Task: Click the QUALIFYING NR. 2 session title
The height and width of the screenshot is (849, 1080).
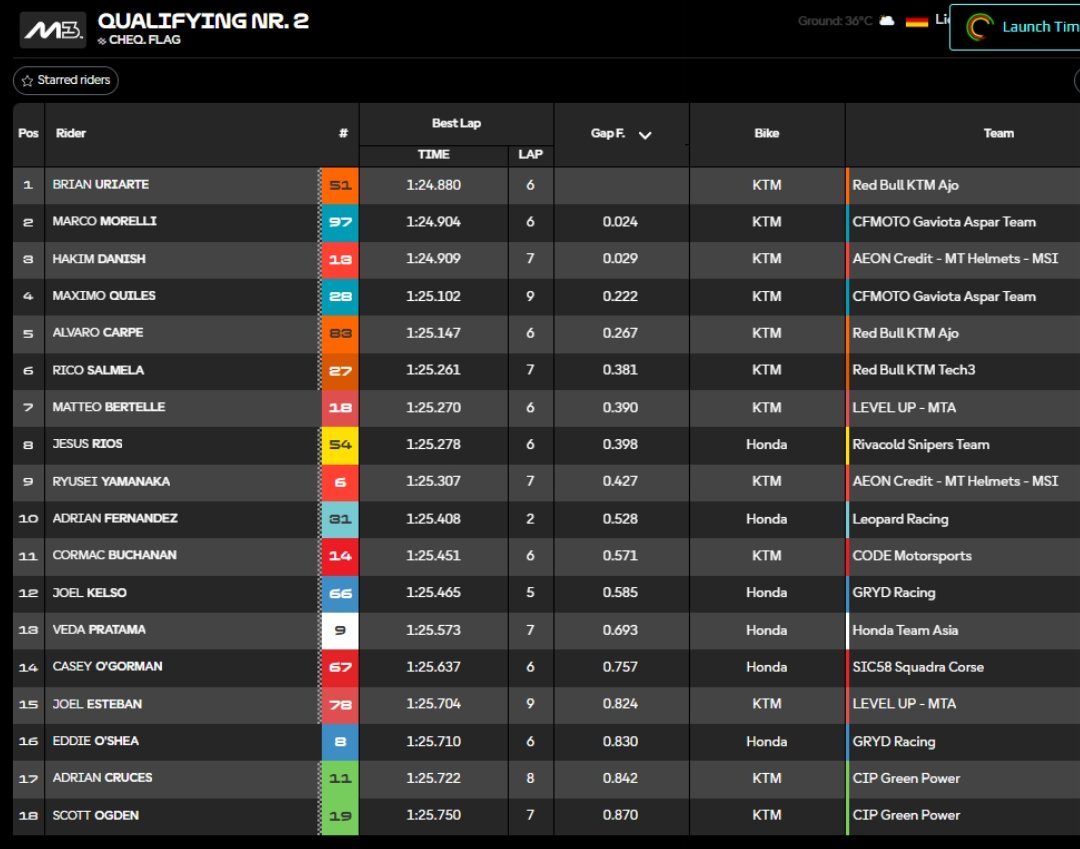Action: click(203, 21)
